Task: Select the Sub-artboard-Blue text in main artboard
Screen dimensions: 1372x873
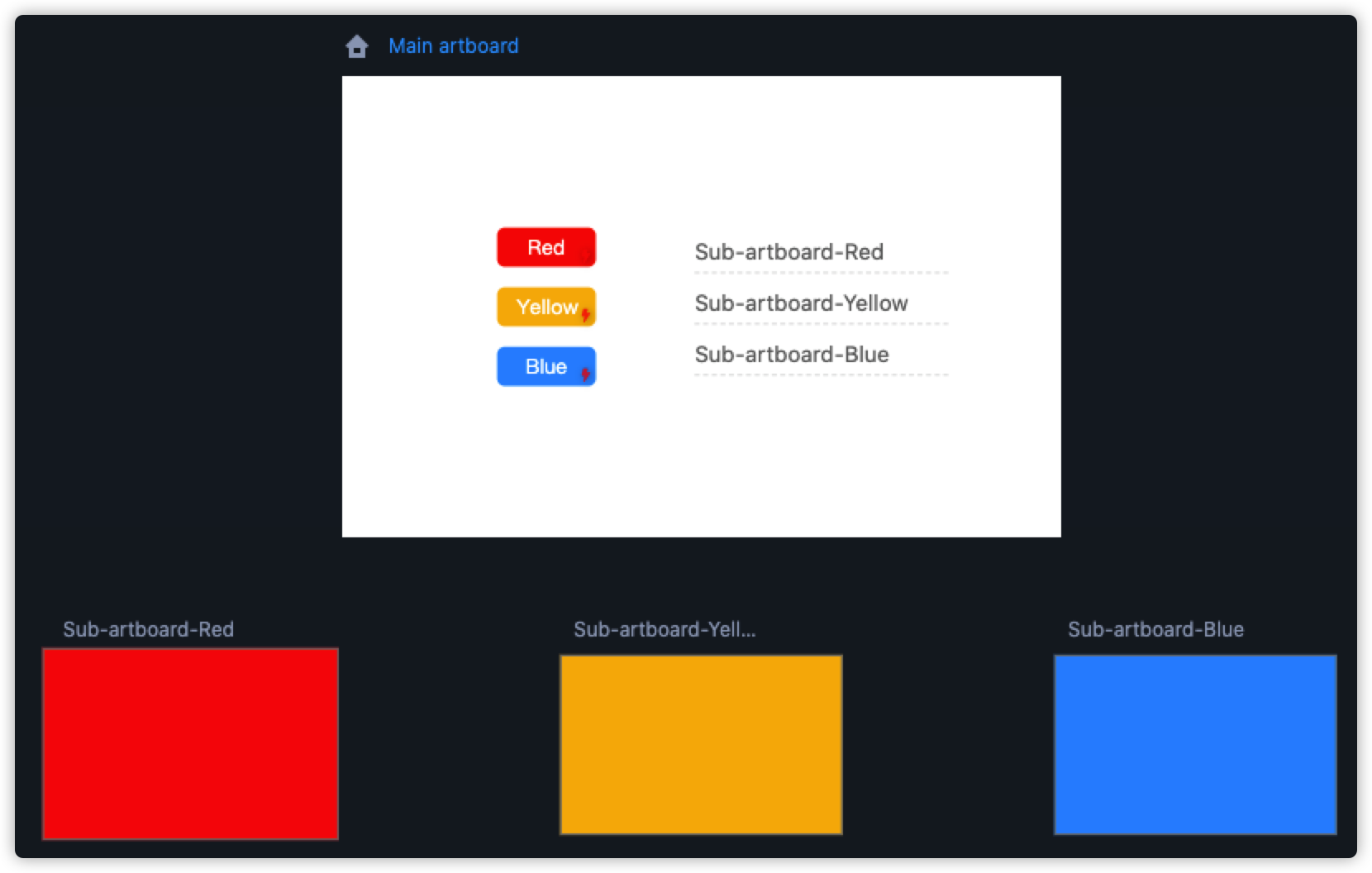Action: tap(792, 354)
